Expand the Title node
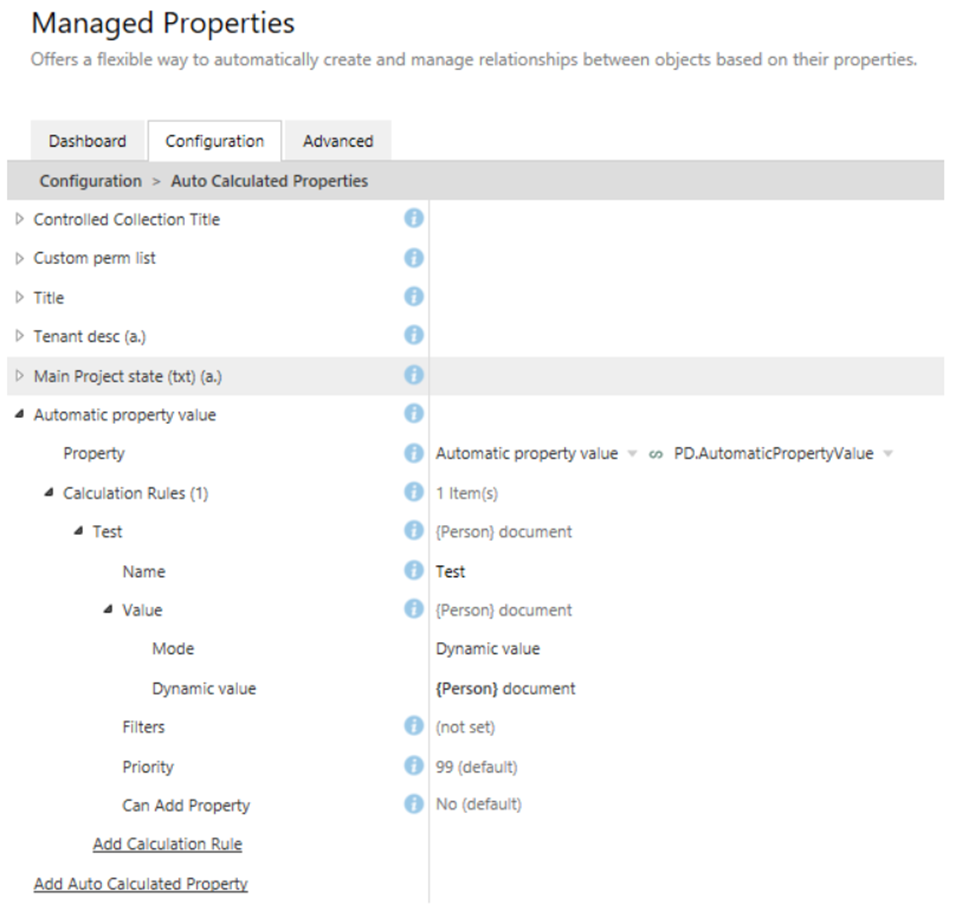 point(19,297)
